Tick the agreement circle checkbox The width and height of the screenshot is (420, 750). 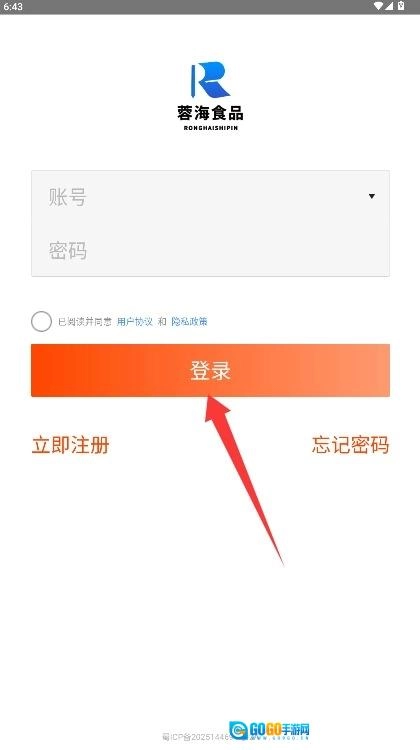pyautogui.click(x=41, y=321)
